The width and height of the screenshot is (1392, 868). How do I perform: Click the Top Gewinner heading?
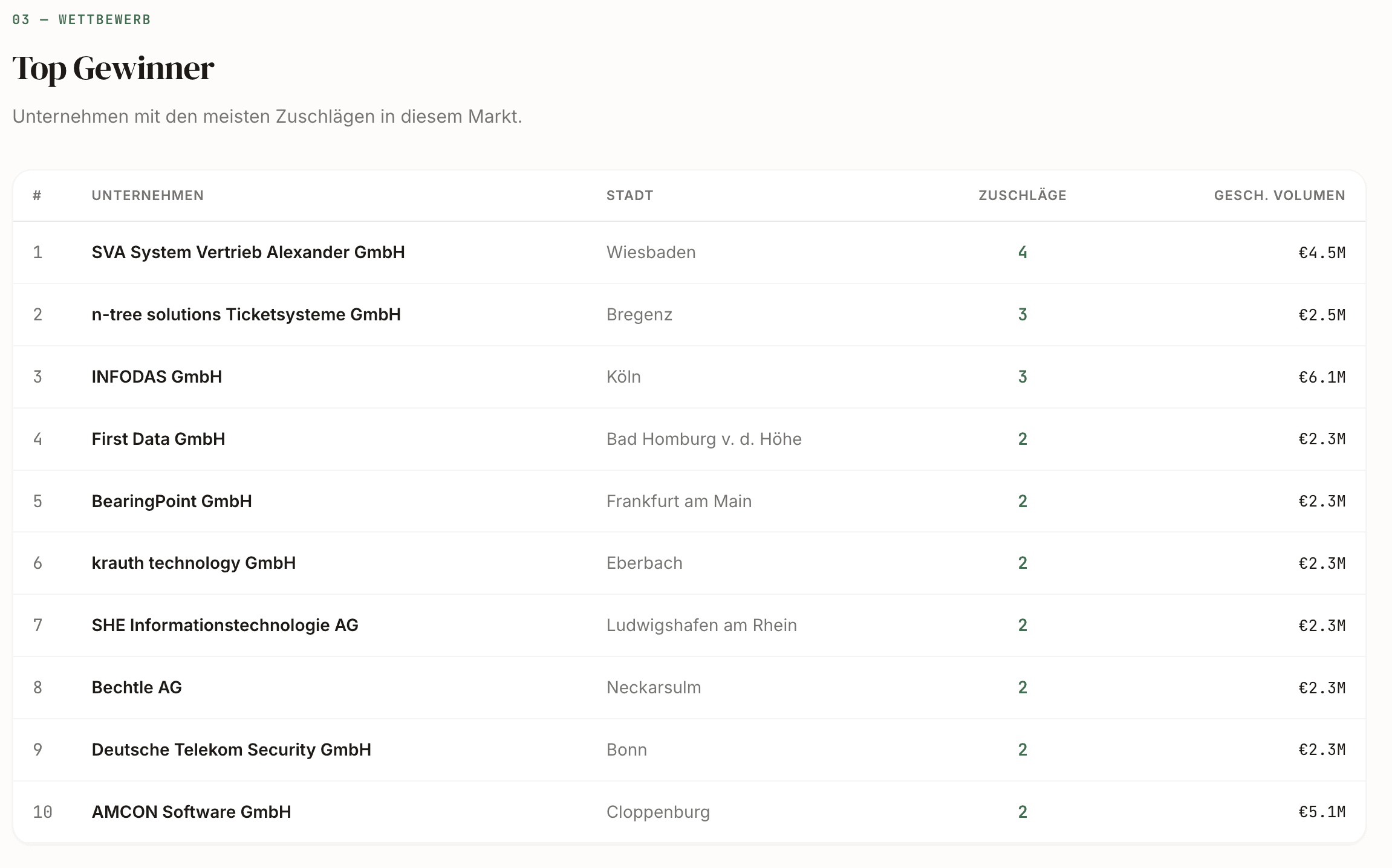click(x=113, y=68)
